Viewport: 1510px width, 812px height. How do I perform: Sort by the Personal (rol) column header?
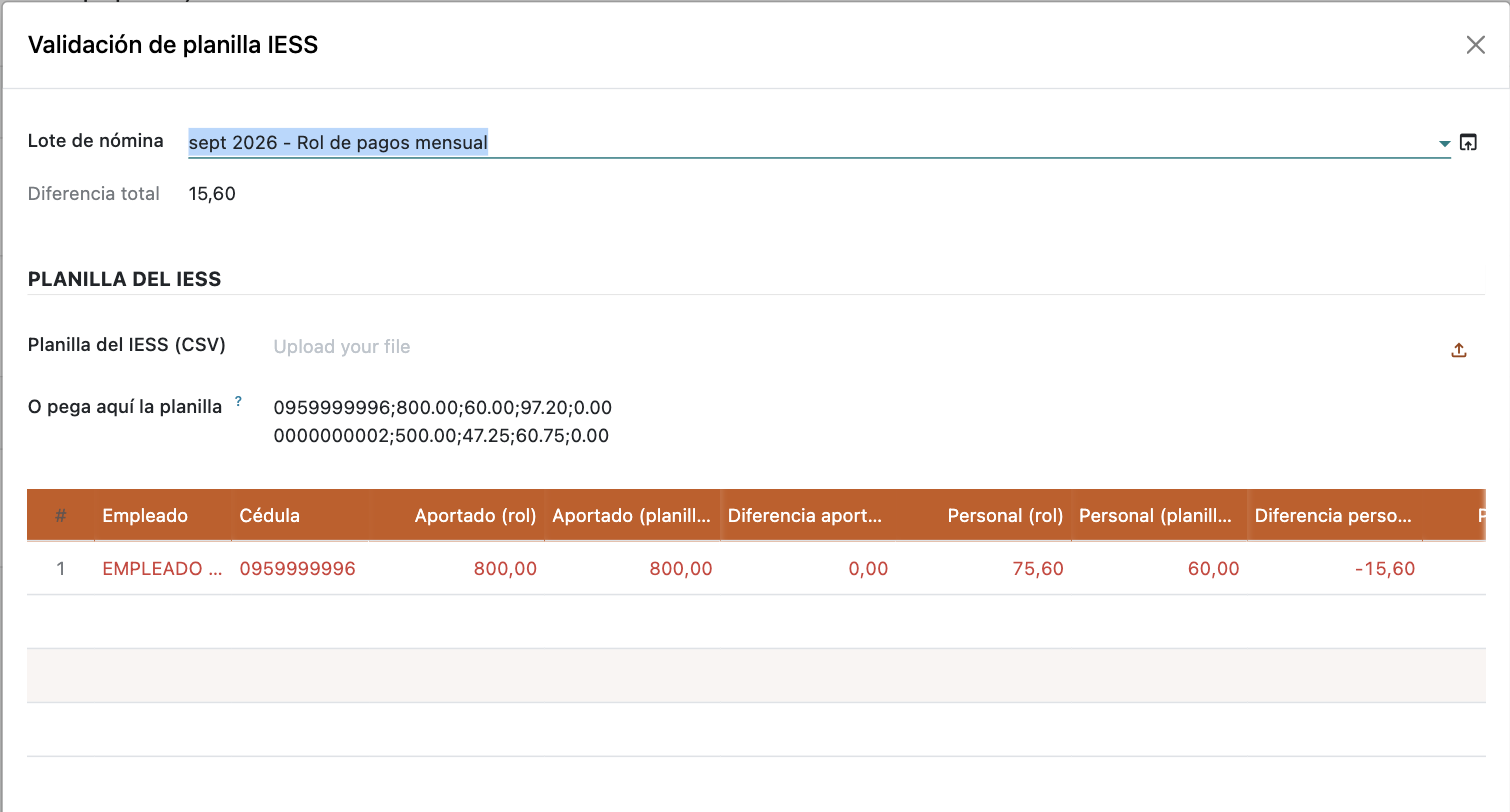point(984,516)
